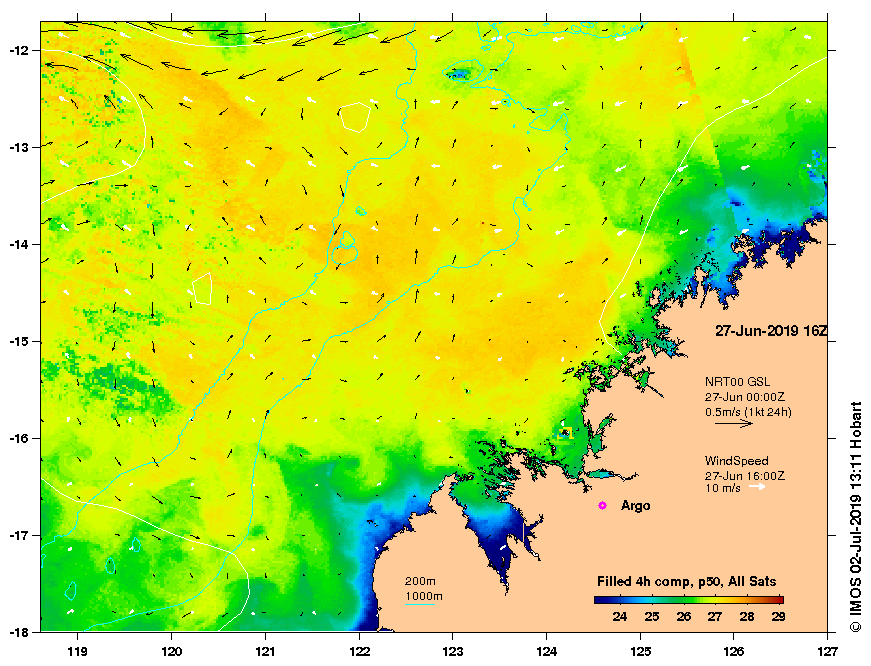This screenshot has height=666, width=871.
Task: Click the temperature color bar
Action: pos(689,600)
